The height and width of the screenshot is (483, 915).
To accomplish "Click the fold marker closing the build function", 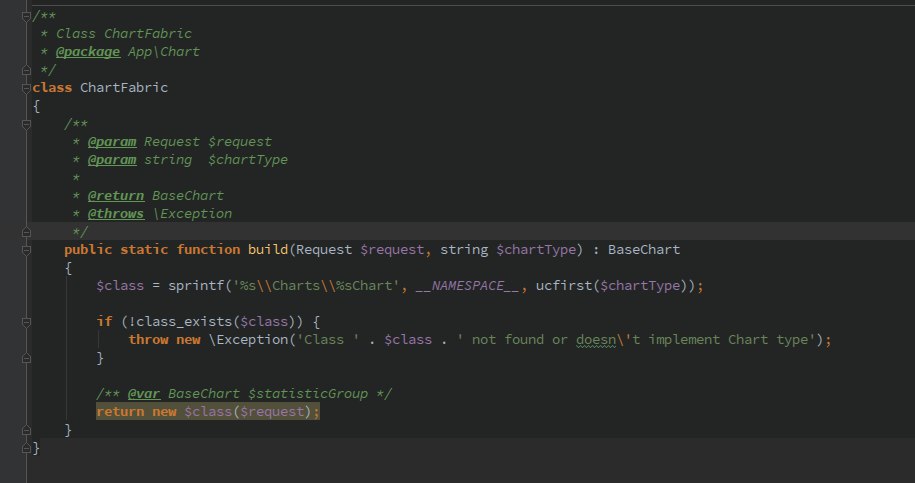I will pyautogui.click(x=26, y=430).
